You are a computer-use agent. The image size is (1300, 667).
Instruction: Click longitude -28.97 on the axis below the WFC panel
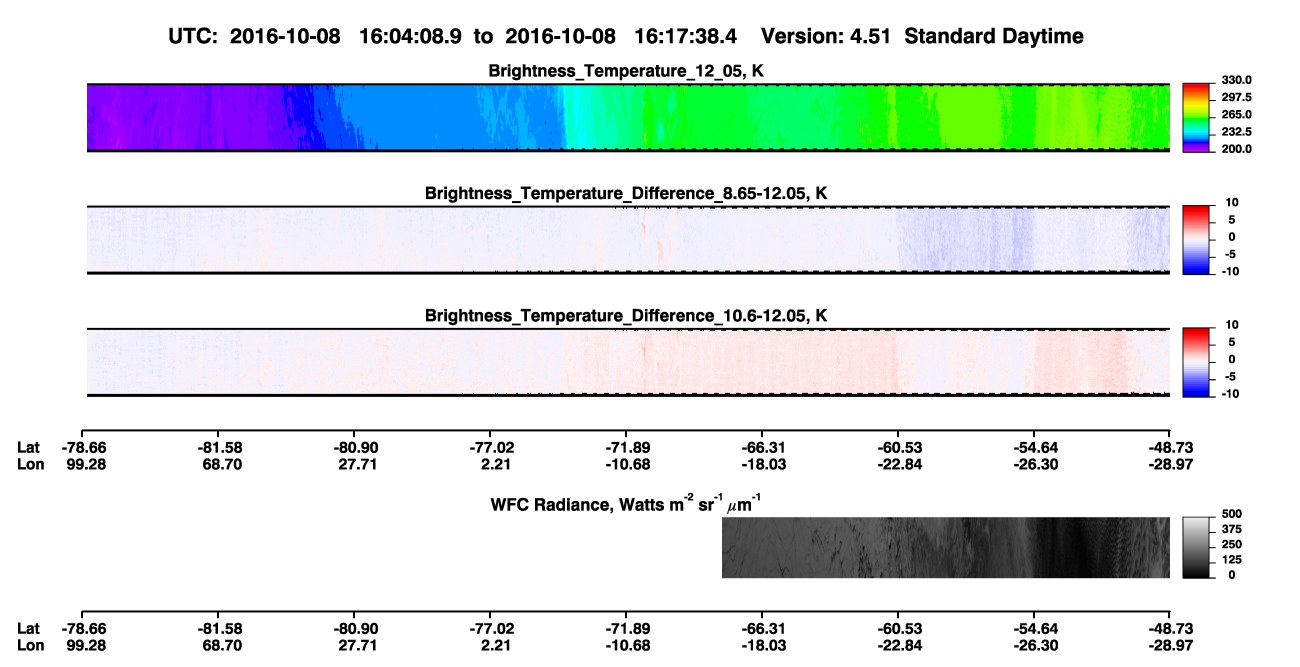pyautogui.click(x=1172, y=645)
